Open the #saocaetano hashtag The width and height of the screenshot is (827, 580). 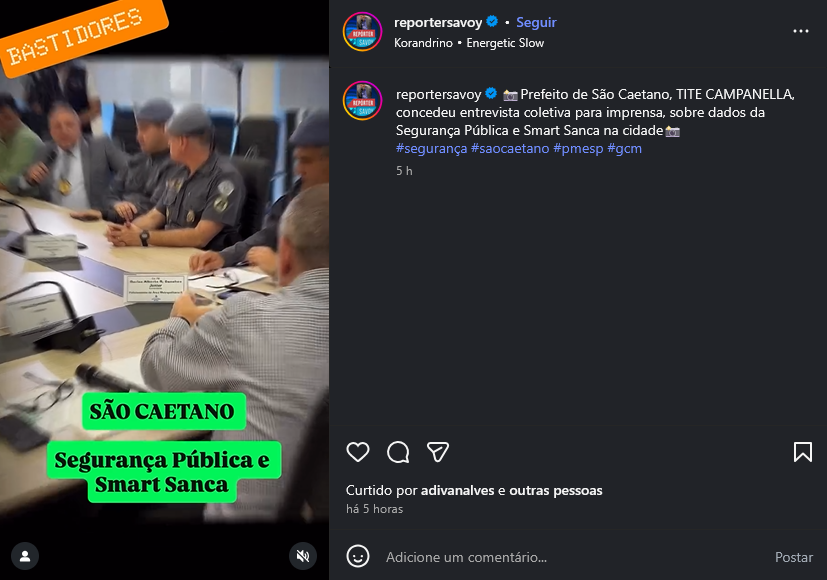(x=510, y=148)
